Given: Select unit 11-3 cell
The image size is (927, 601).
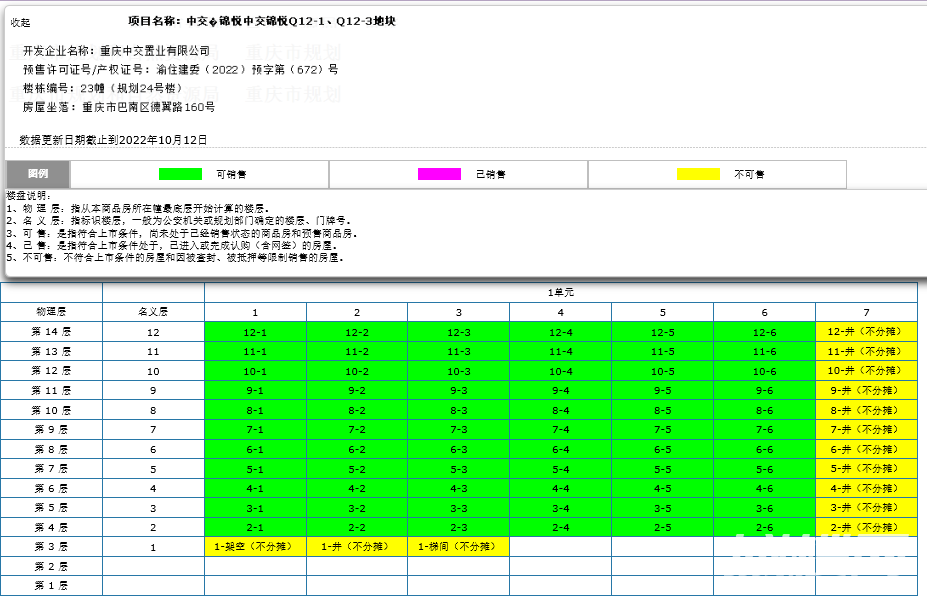Looking at the screenshot, I should 459,352.
